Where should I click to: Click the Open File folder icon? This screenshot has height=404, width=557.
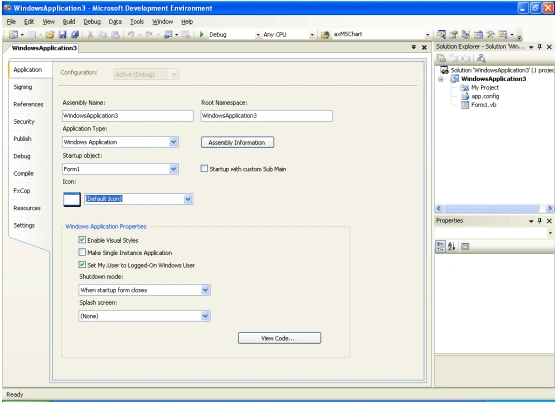click(x=50, y=34)
